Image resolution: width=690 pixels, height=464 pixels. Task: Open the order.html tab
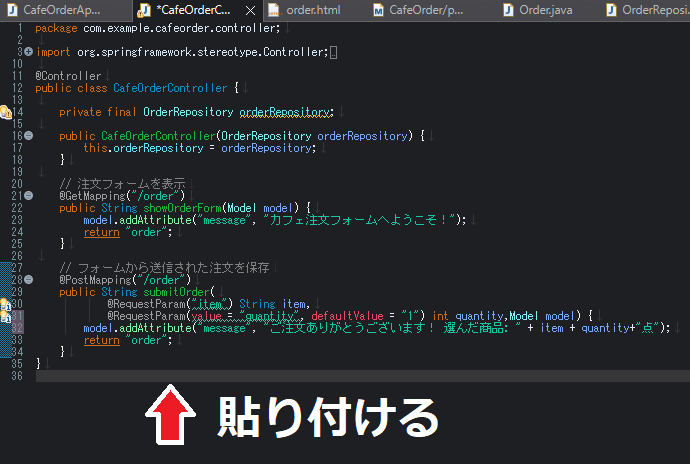pyautogui.click(x=311, y=10)
